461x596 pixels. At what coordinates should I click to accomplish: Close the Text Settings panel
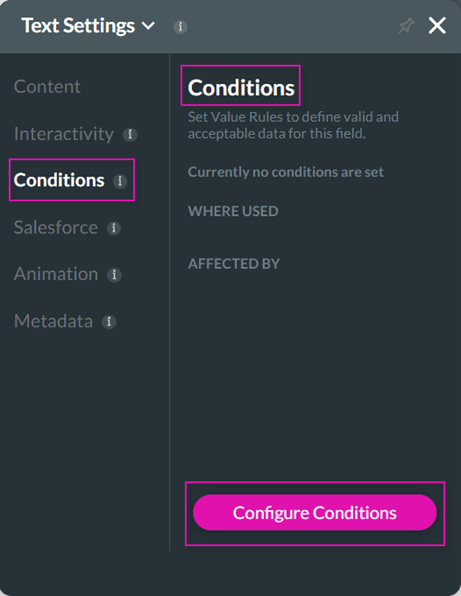pos(437,26)
